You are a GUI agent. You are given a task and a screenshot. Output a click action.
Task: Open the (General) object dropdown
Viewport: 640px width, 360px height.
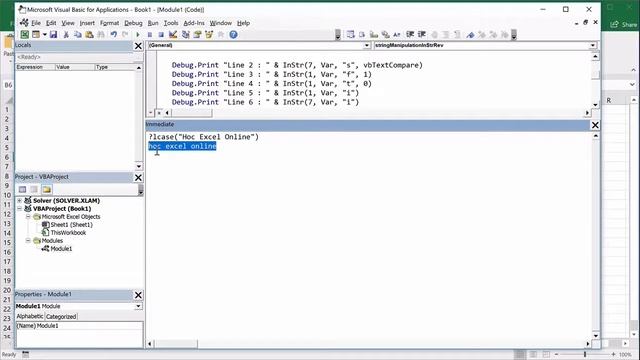[x=367, y=45]
